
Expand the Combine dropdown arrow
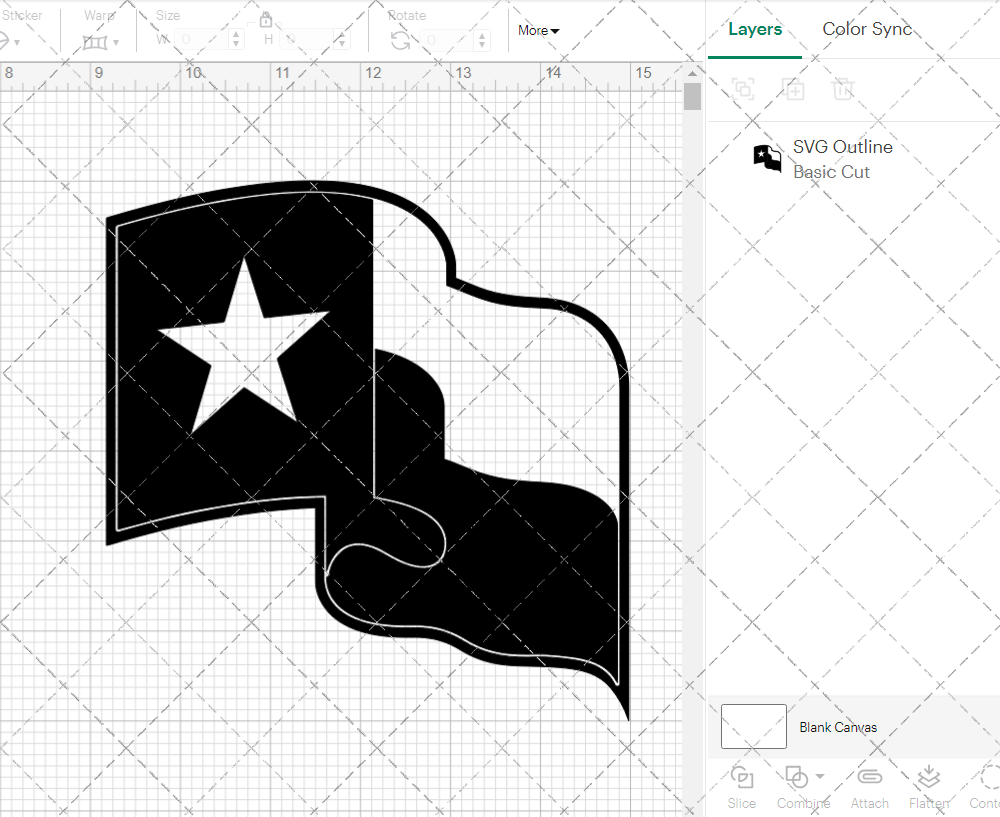tap(820, 776)
